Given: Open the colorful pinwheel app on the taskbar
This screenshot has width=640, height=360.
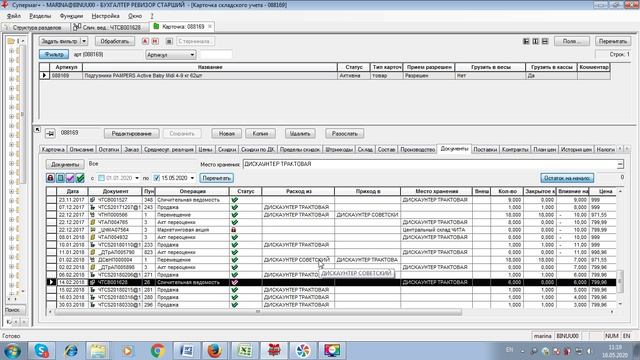Looking at the screenshot, I should point(303,351).
